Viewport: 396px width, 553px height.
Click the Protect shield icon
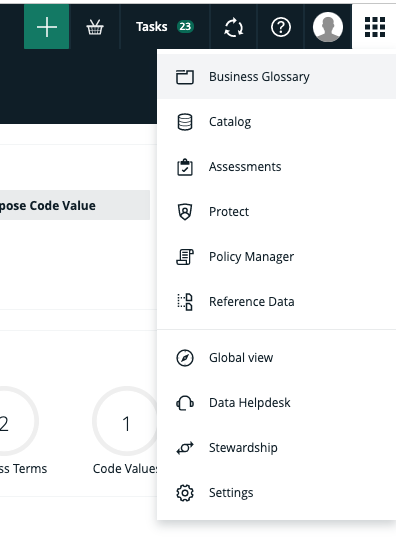point(185,212)
